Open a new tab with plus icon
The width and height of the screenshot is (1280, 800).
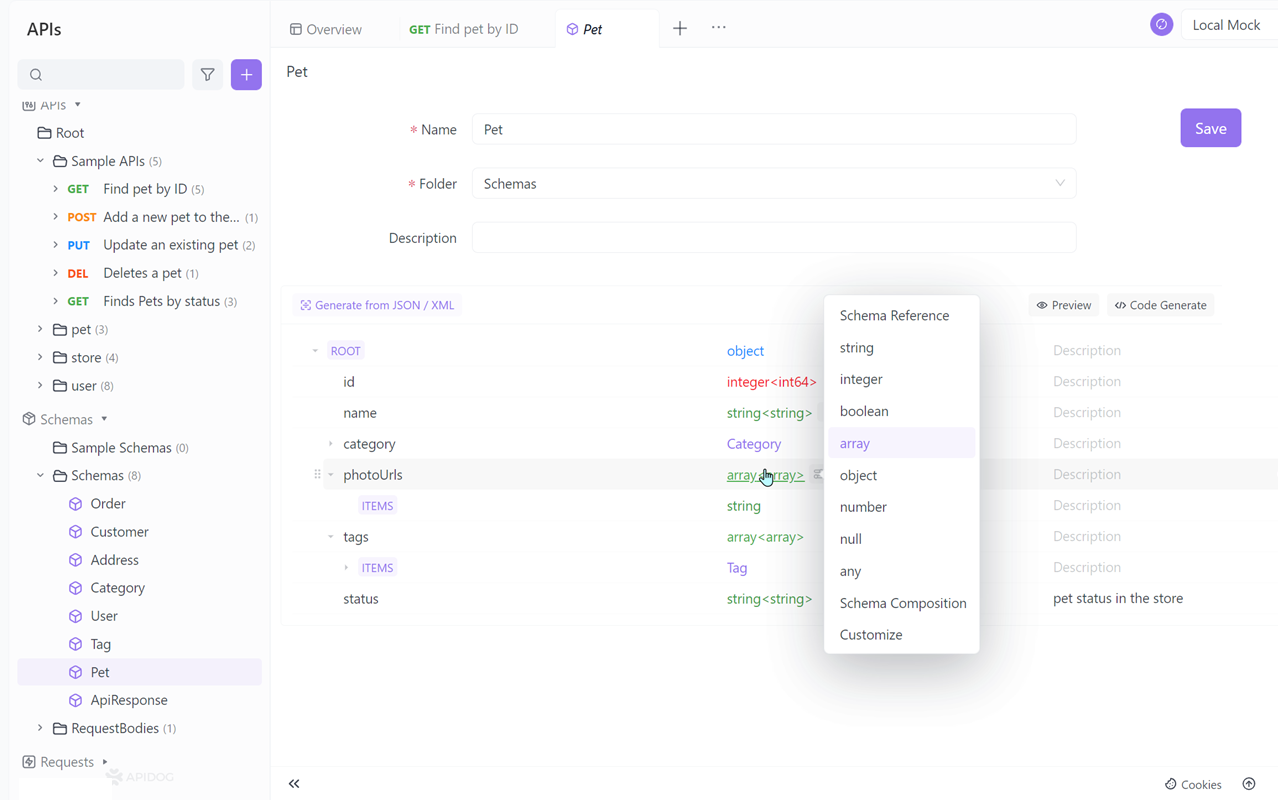(x=680, y=29)
